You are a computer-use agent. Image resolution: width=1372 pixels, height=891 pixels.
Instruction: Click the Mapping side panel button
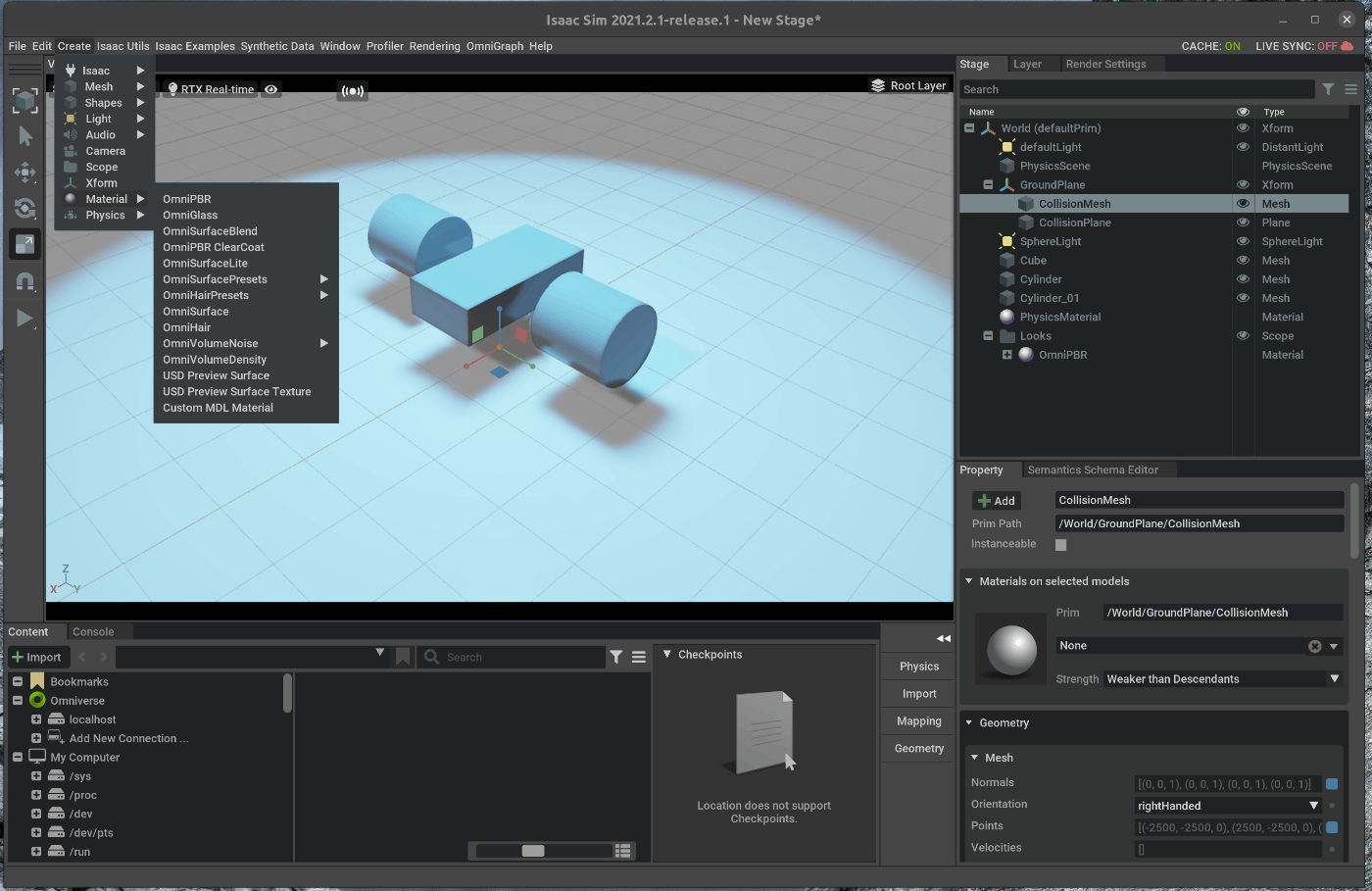pyautogui.click(x=919, y=721)
